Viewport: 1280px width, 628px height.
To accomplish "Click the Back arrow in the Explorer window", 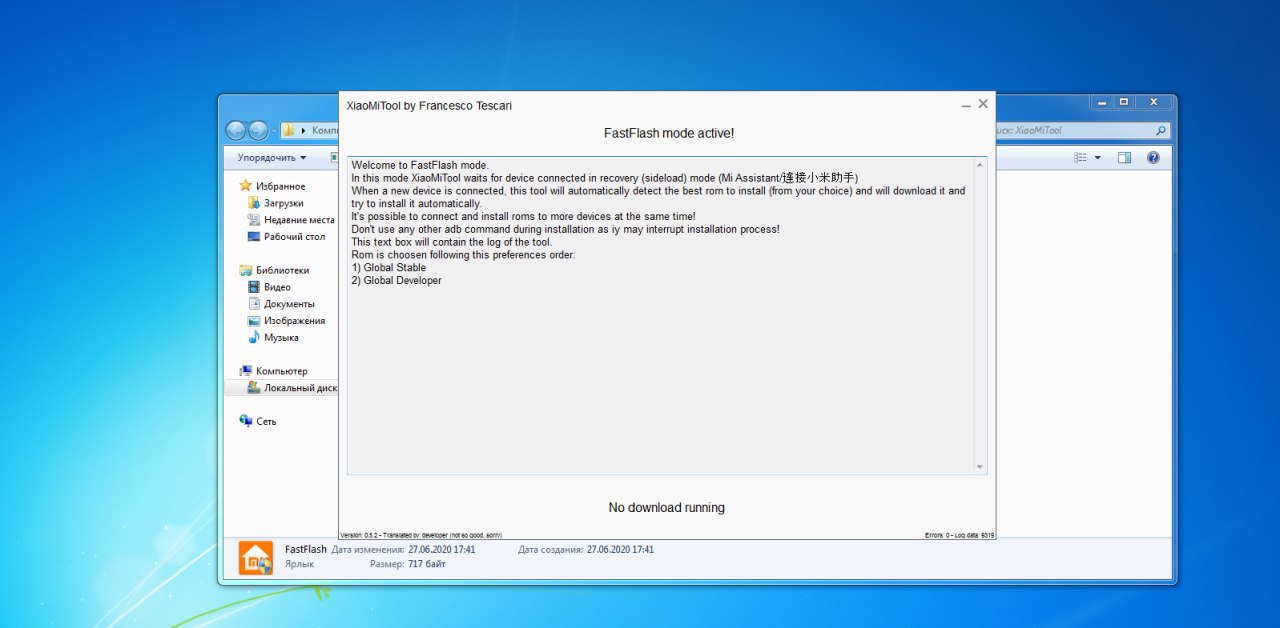I will 236,130.
